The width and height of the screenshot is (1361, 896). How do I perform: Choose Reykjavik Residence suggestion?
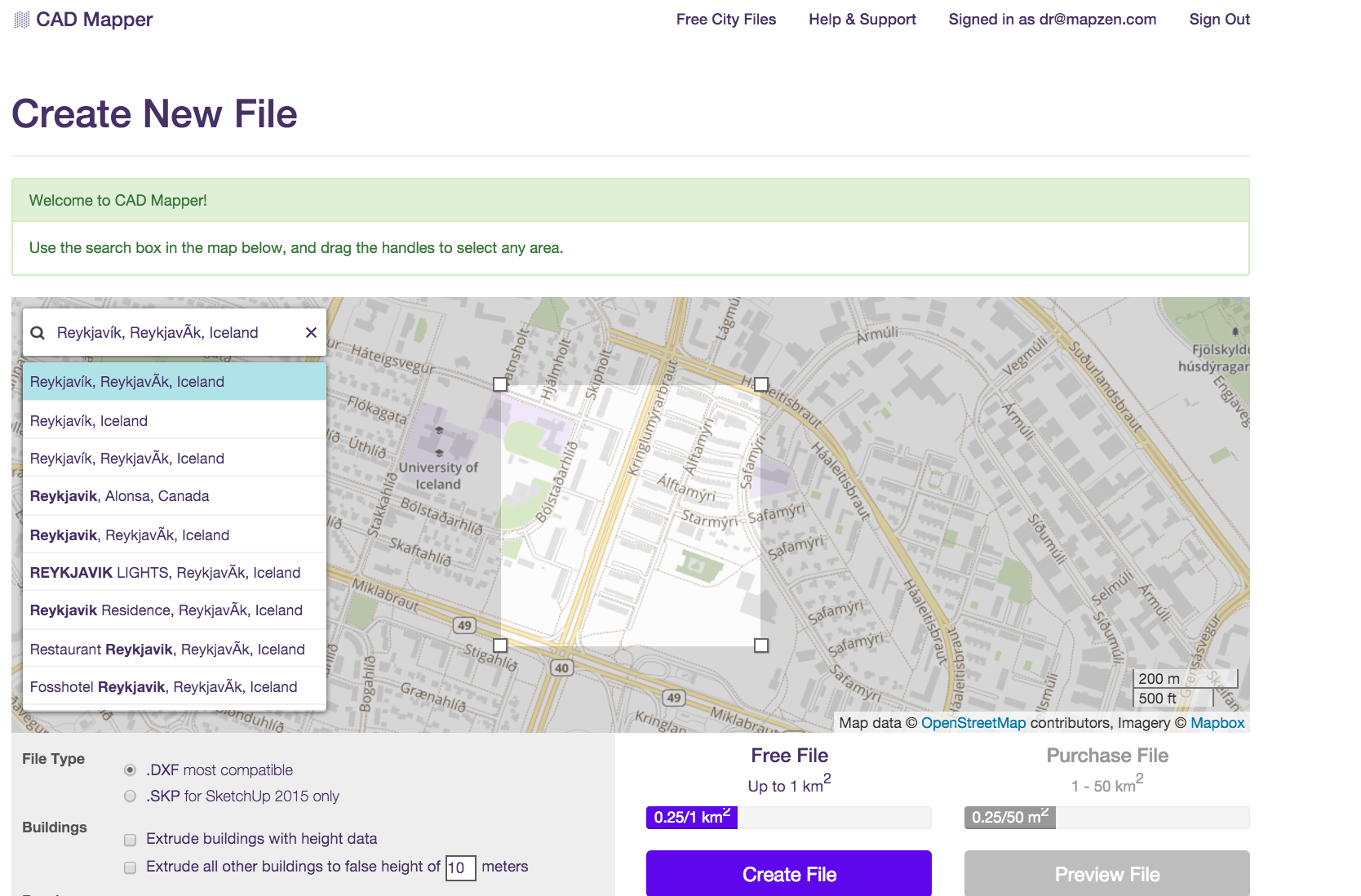(x=175, y=610)
